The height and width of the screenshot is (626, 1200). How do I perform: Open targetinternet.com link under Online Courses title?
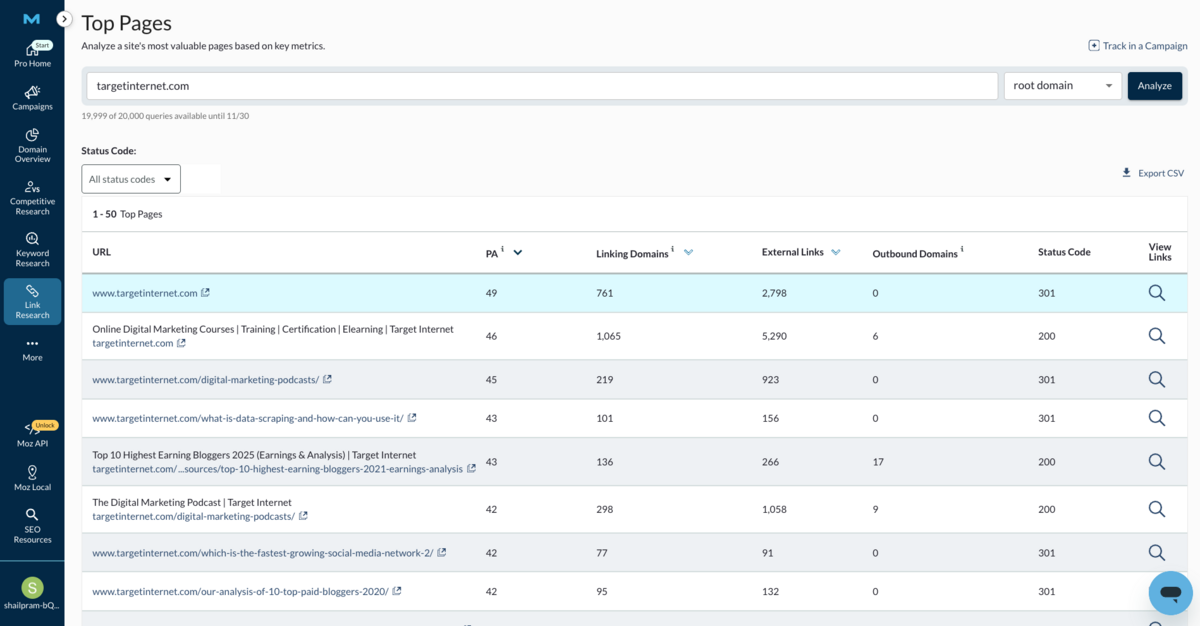pyautogui.click(x=133, y=343)
